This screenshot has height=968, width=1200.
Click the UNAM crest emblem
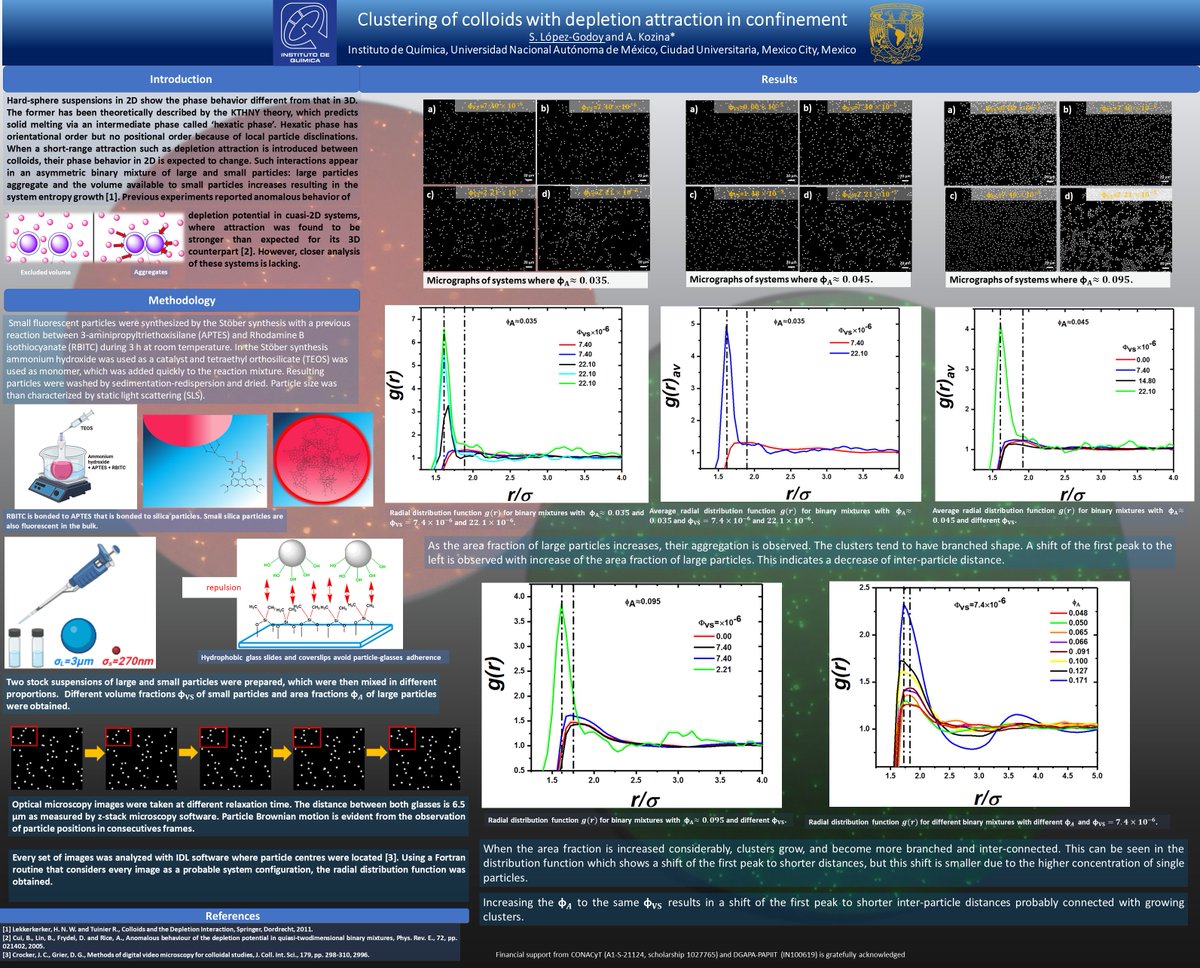(894, 31)
